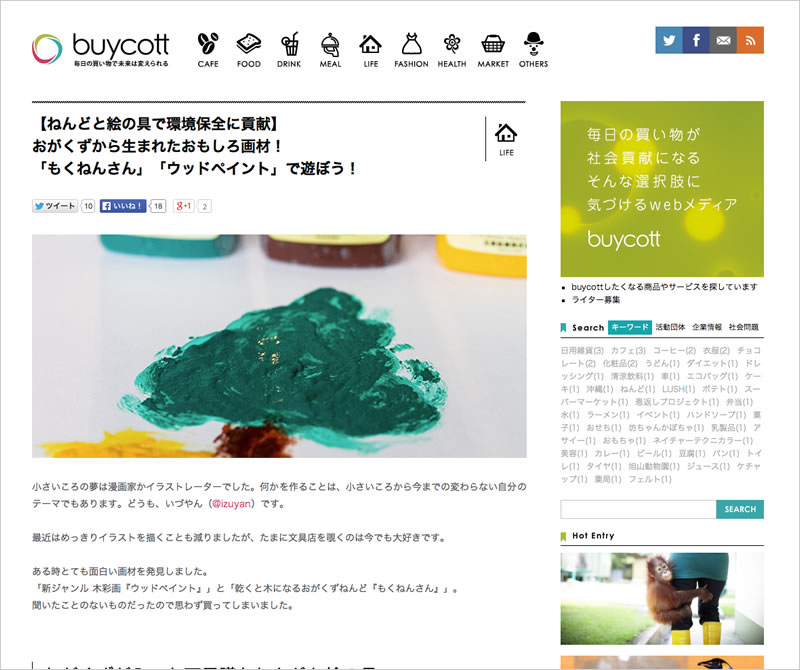This screenshot has width=800, height=670.
Task: Go to the FASHION dress category
Action: pos(411,50)
